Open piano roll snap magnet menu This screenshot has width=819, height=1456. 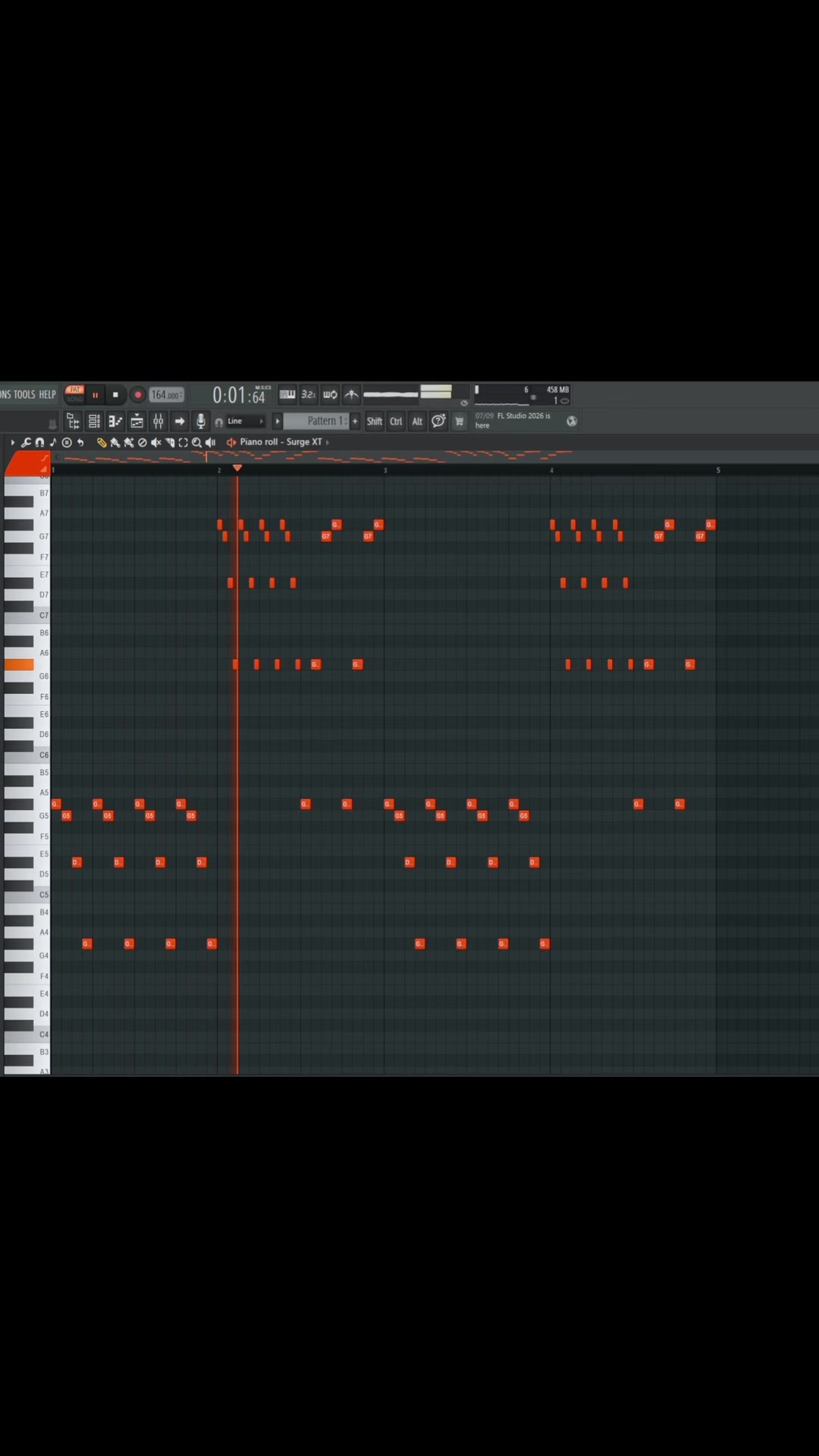point(39,442)
